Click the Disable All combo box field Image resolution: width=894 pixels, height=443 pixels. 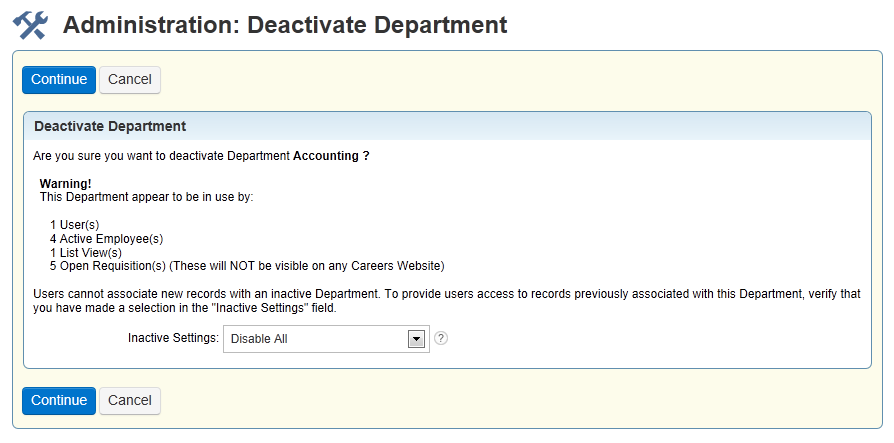pos(326,339)
